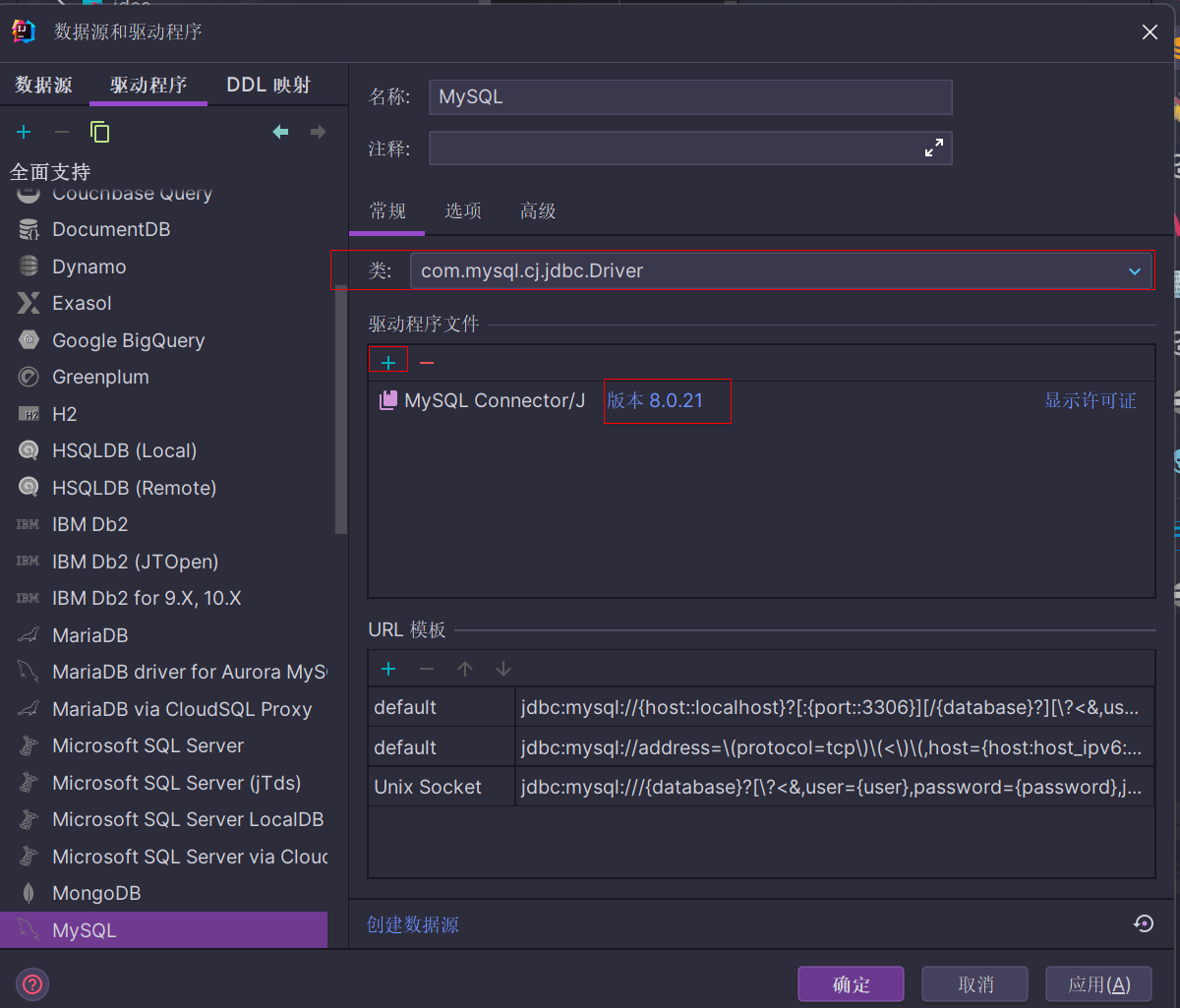Select the Unix Socket URL template
This screenshot has height=1008, width=1180.
coord(761,787)
